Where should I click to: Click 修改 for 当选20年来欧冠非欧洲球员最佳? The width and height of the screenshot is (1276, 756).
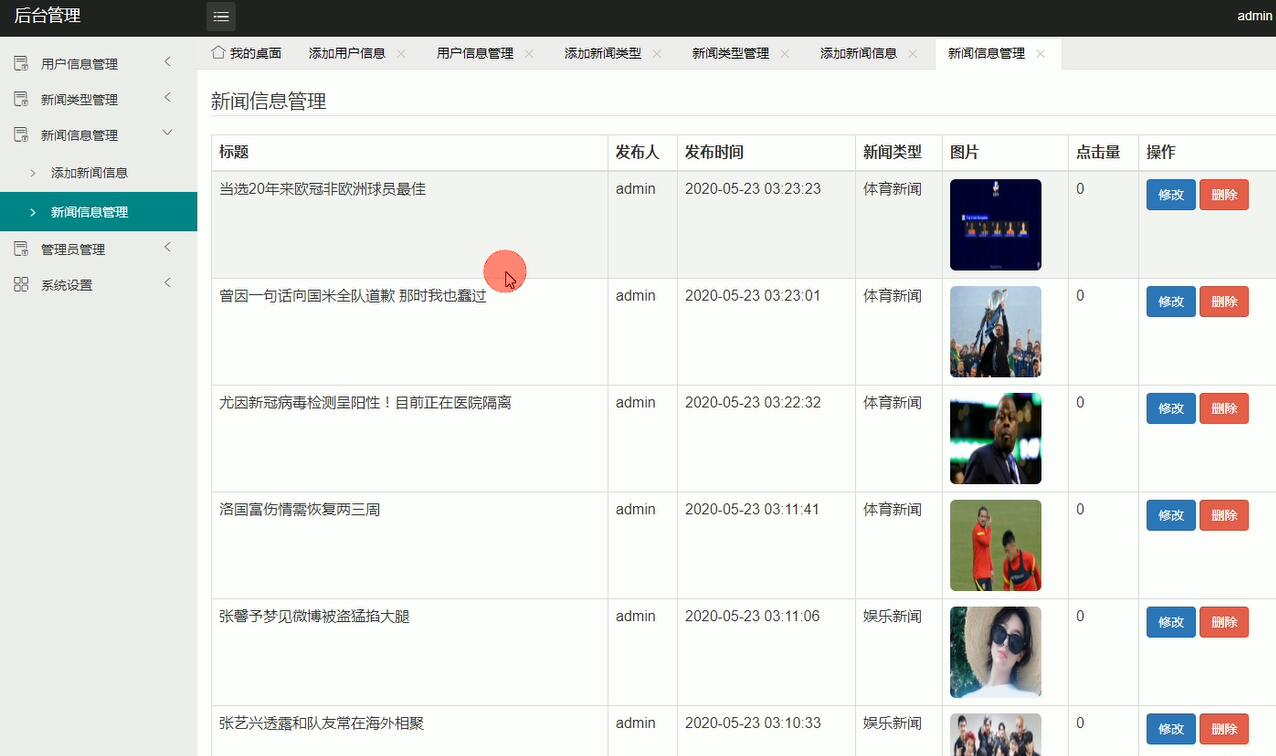(x=1171, y=195)
